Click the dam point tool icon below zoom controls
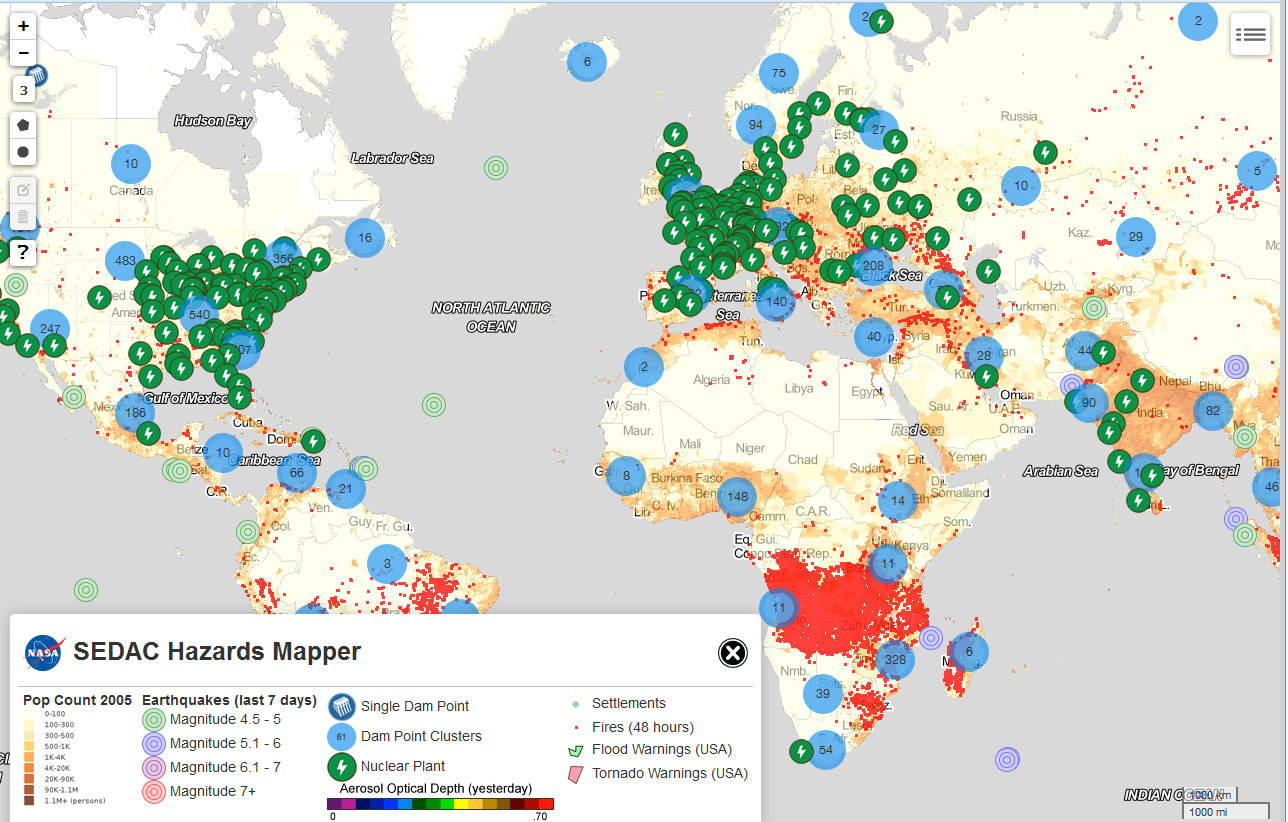The width and height of the screenshot is (1288, 822). click(x=36, y=74)
